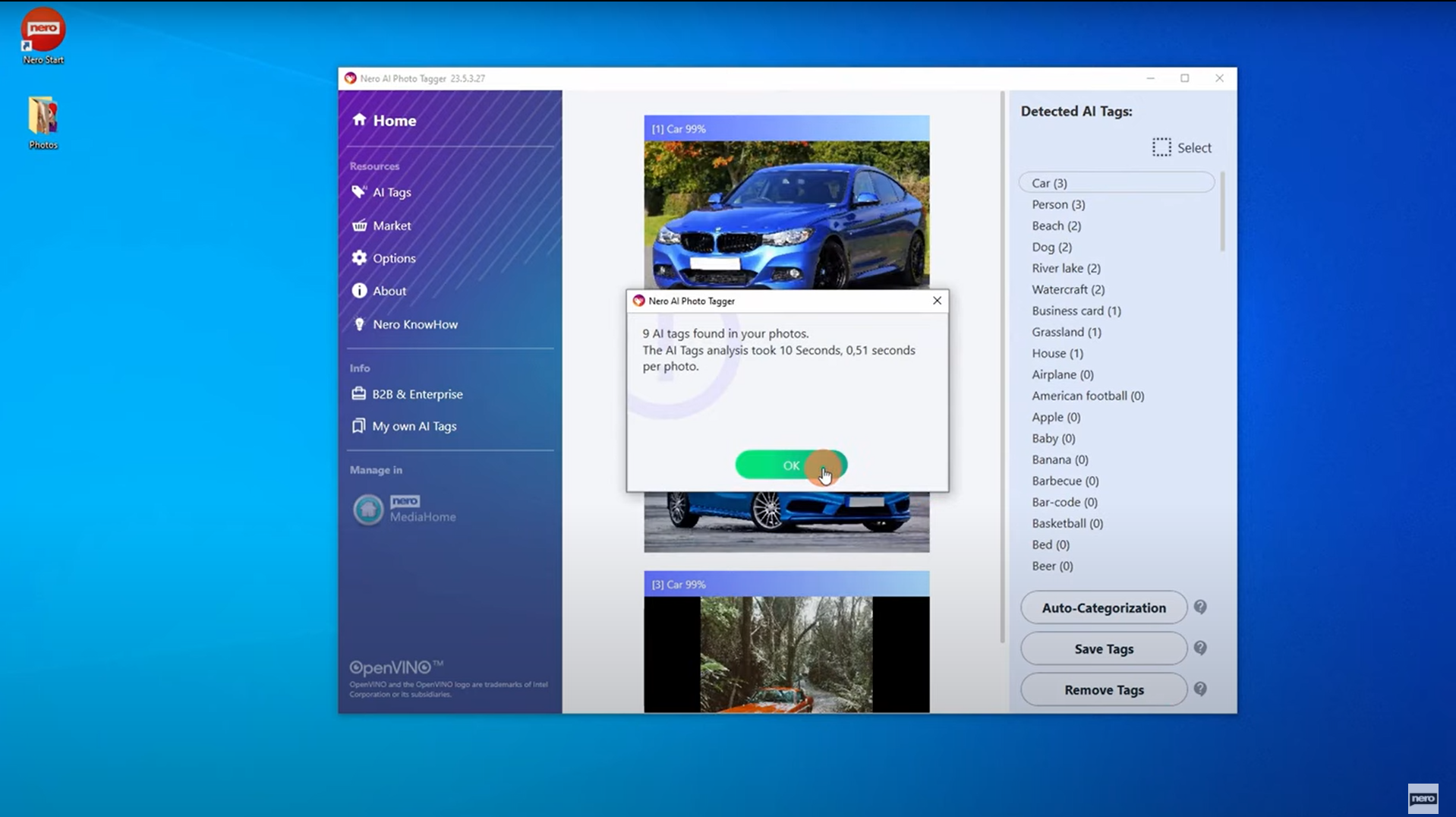1456x817 pixels.
Task: Click the Select label in Detected AI Tags
Action: [x=1194, y=148]
